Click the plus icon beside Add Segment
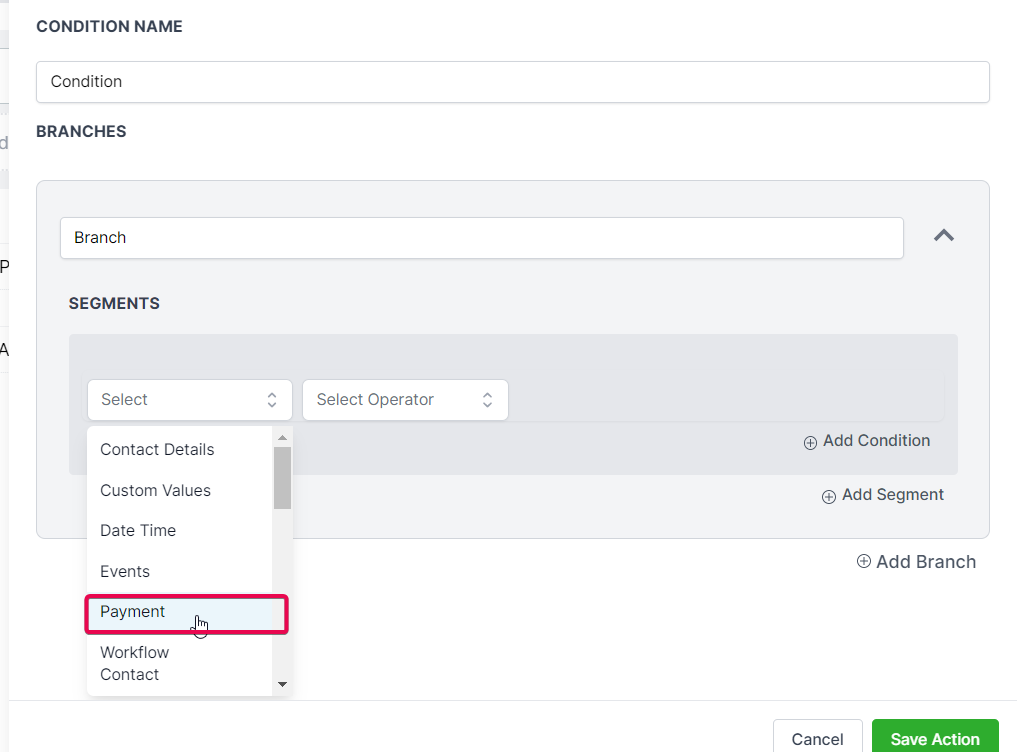Screen dimensions: 1017x752 pyautogui.click(x=829, y=496)
